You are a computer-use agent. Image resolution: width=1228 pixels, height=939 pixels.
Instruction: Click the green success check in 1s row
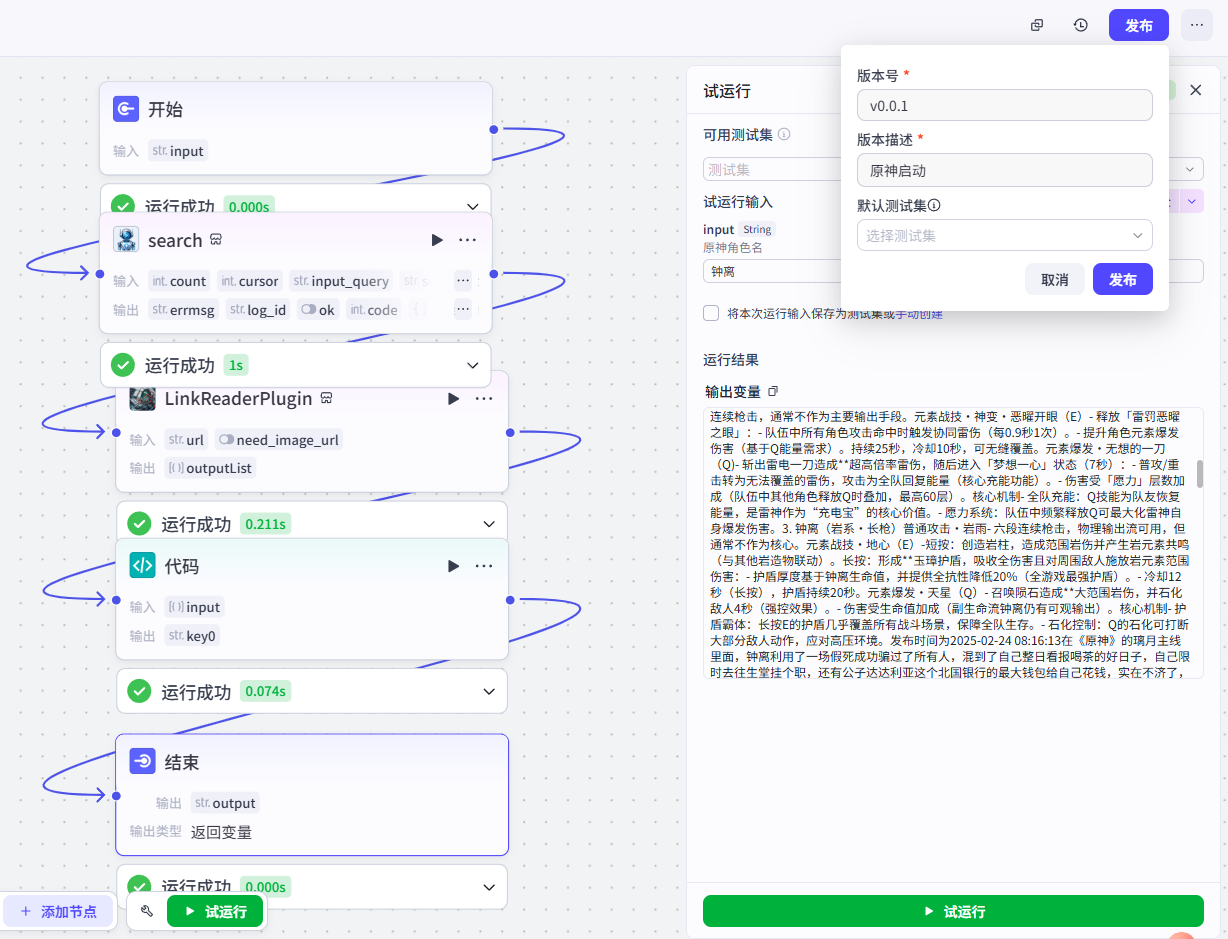[123, 365]
